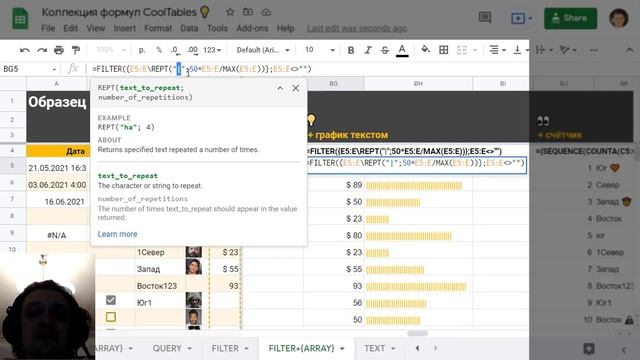Click the Запад face thumbnail

193,267
